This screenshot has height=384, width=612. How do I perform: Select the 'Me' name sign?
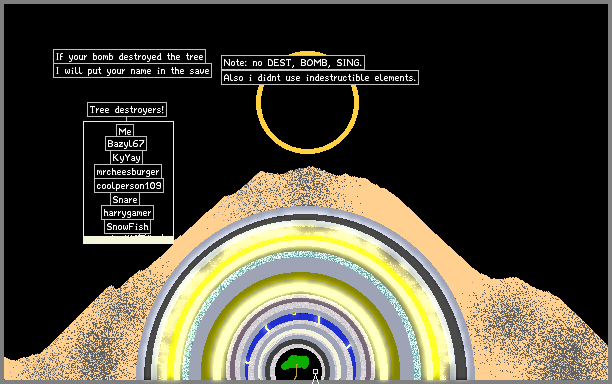tap(125, 131)
